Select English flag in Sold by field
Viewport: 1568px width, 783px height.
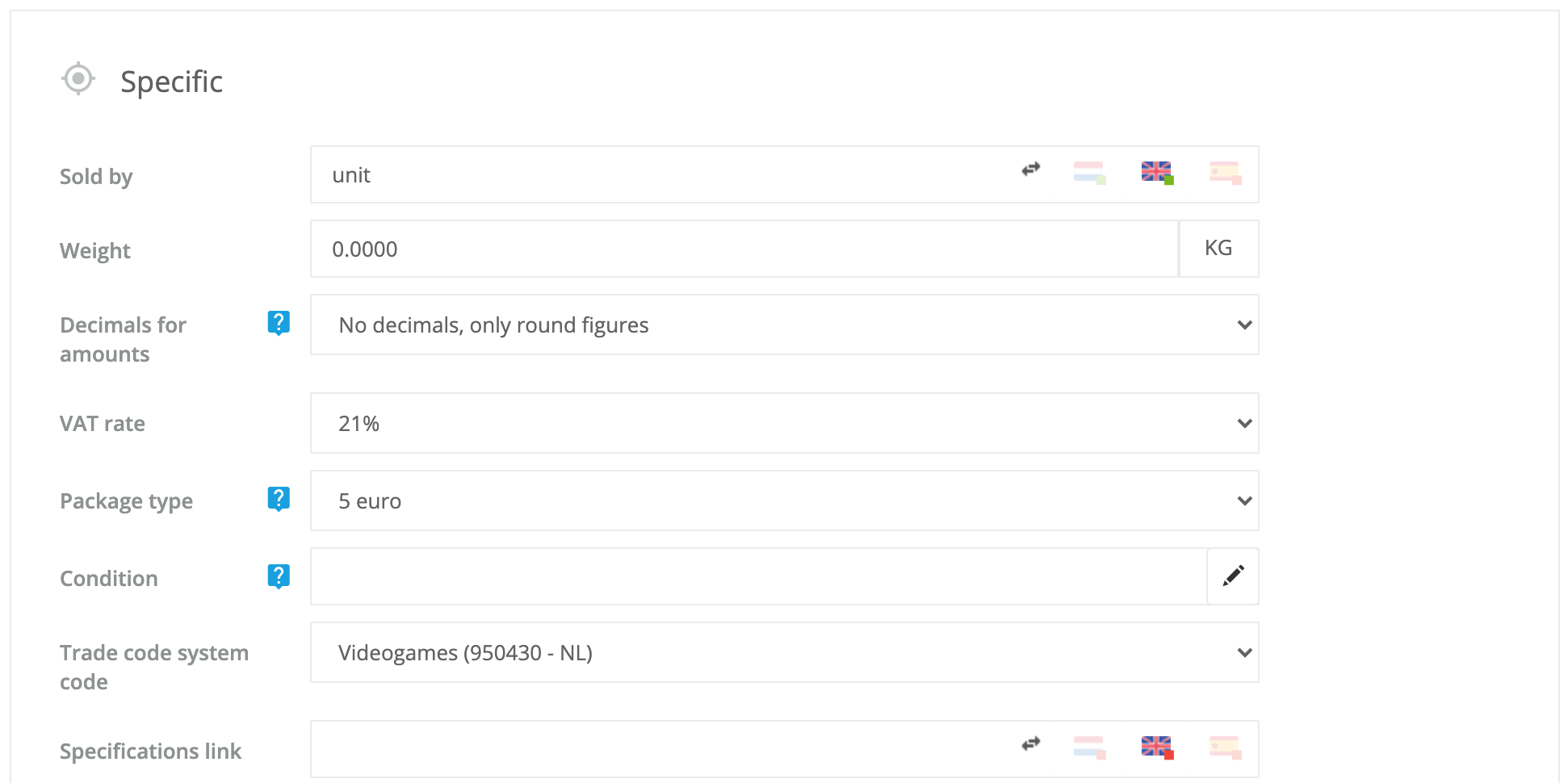[1156, 173]
